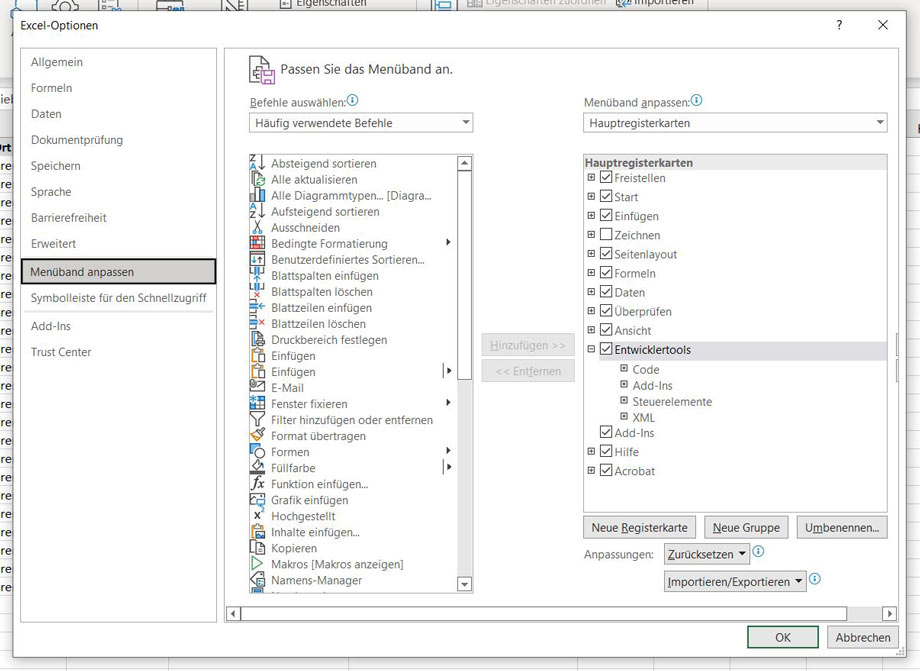Confirm the dialog with OK
This screenshot has height=671, width=920.
783,637
